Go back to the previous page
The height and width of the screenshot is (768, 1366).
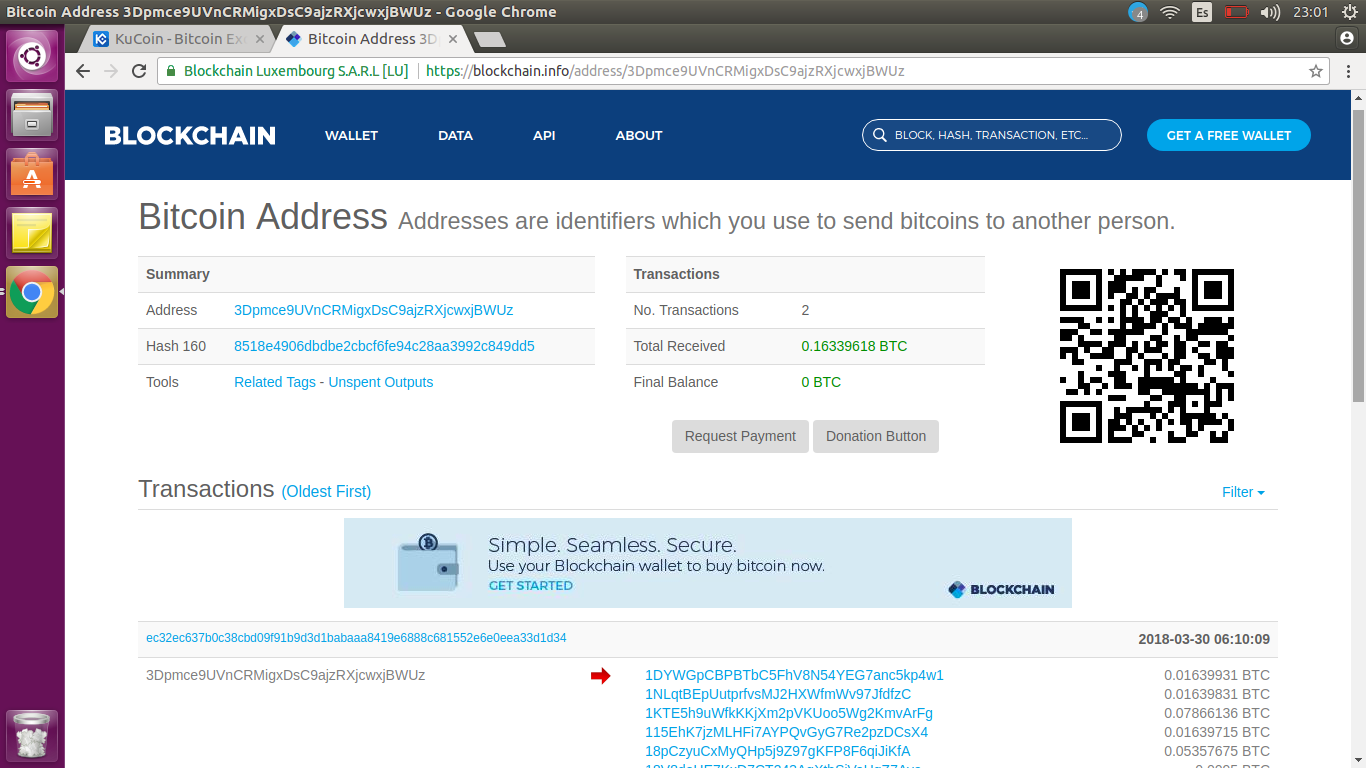tap(83, 71)
